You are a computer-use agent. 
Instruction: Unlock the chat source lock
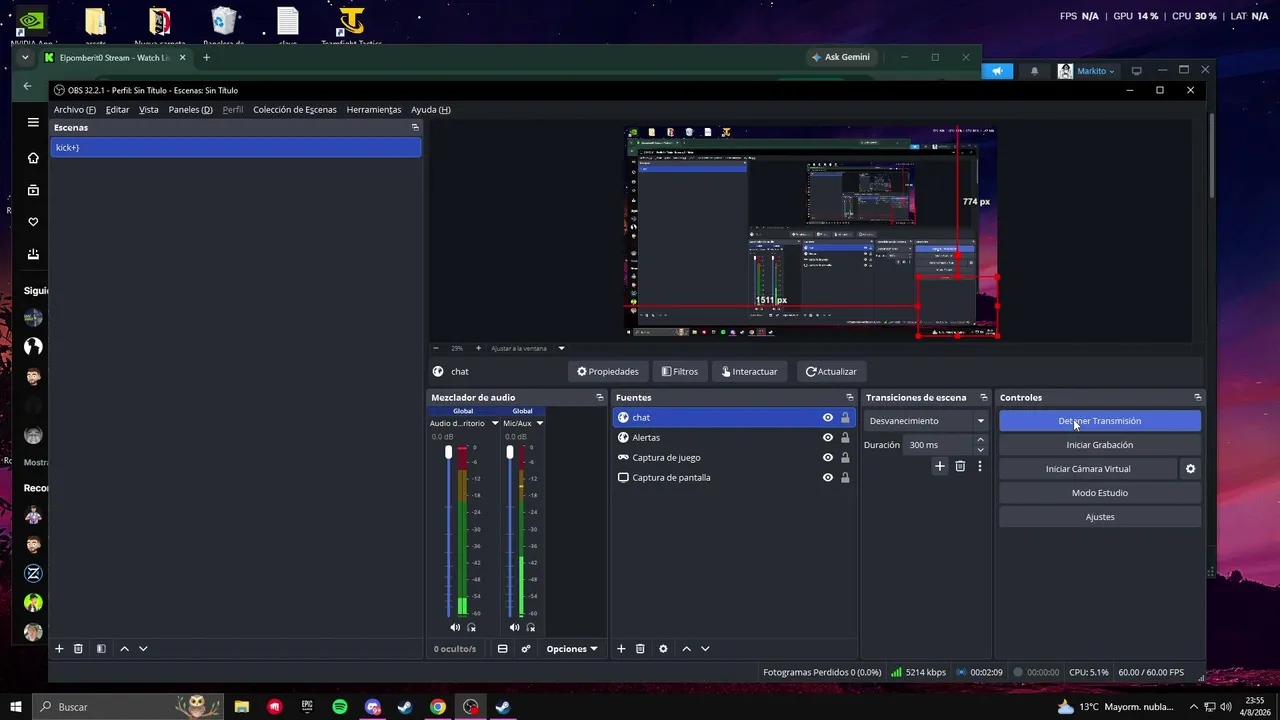pyautogui.click(x=845, y=418)
